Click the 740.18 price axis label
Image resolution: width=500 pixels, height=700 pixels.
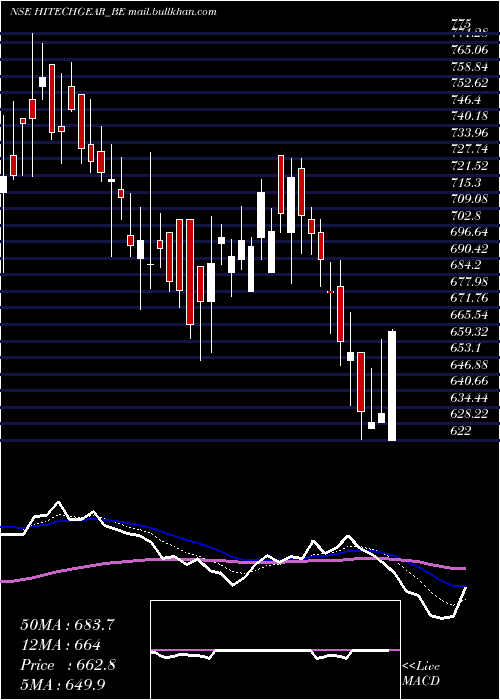470,116
